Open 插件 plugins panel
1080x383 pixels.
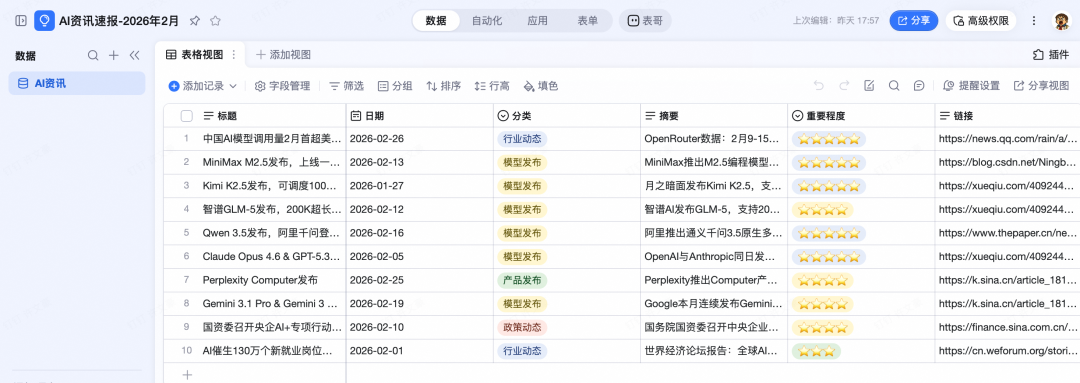1051,54
